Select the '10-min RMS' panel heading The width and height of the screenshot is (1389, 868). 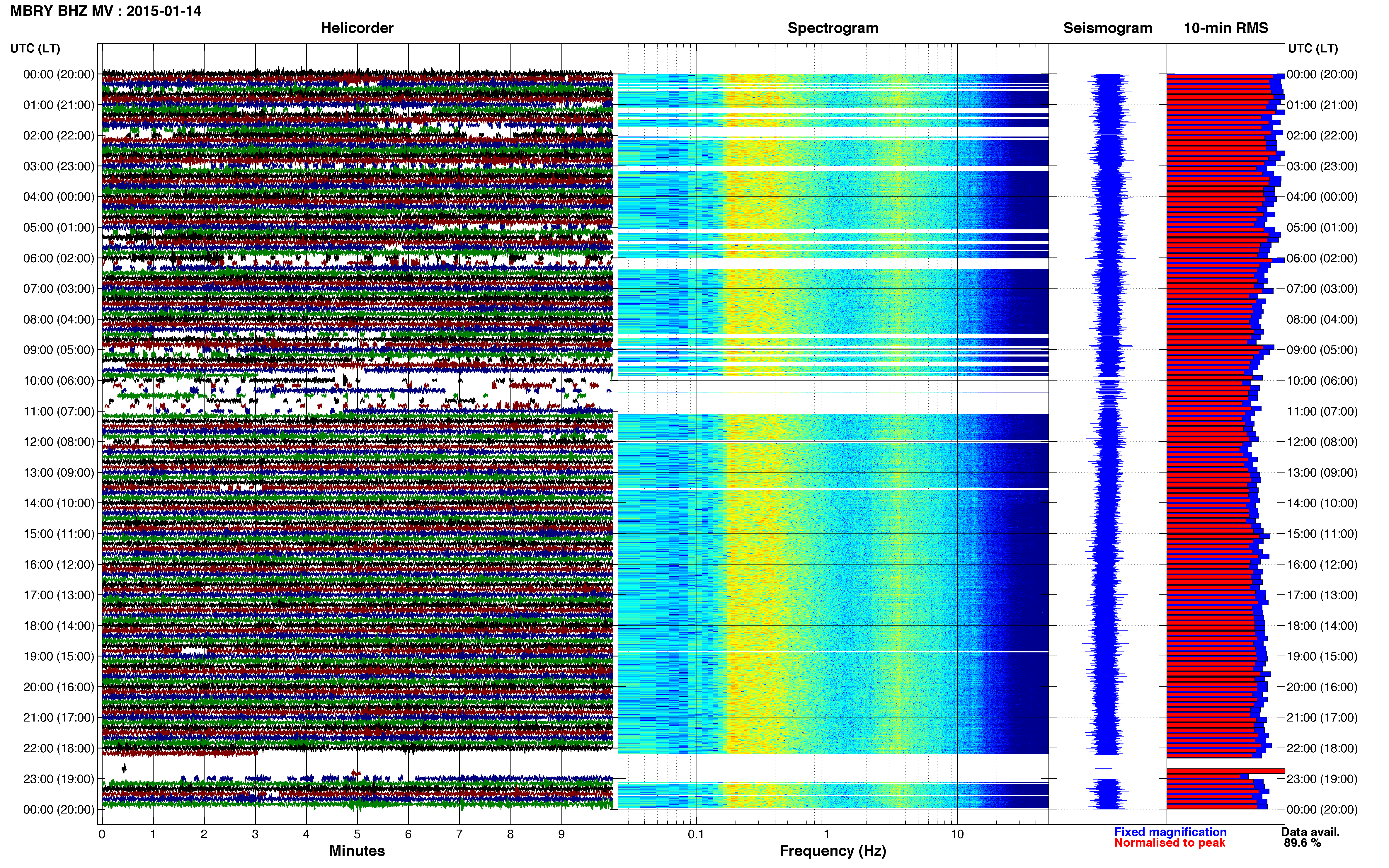(x=1226, y=28)
